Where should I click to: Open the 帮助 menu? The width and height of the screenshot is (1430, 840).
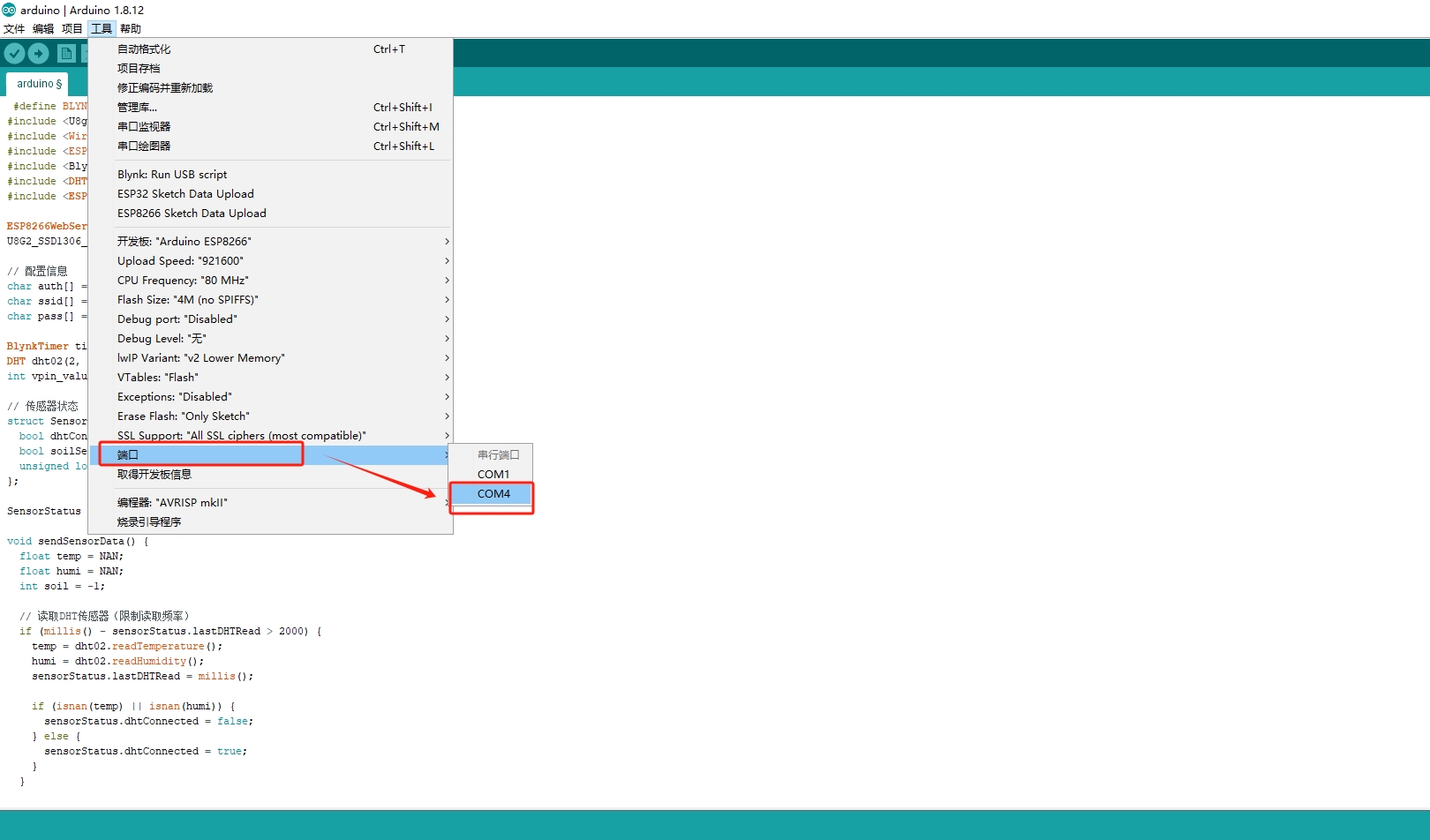(131, 28)
